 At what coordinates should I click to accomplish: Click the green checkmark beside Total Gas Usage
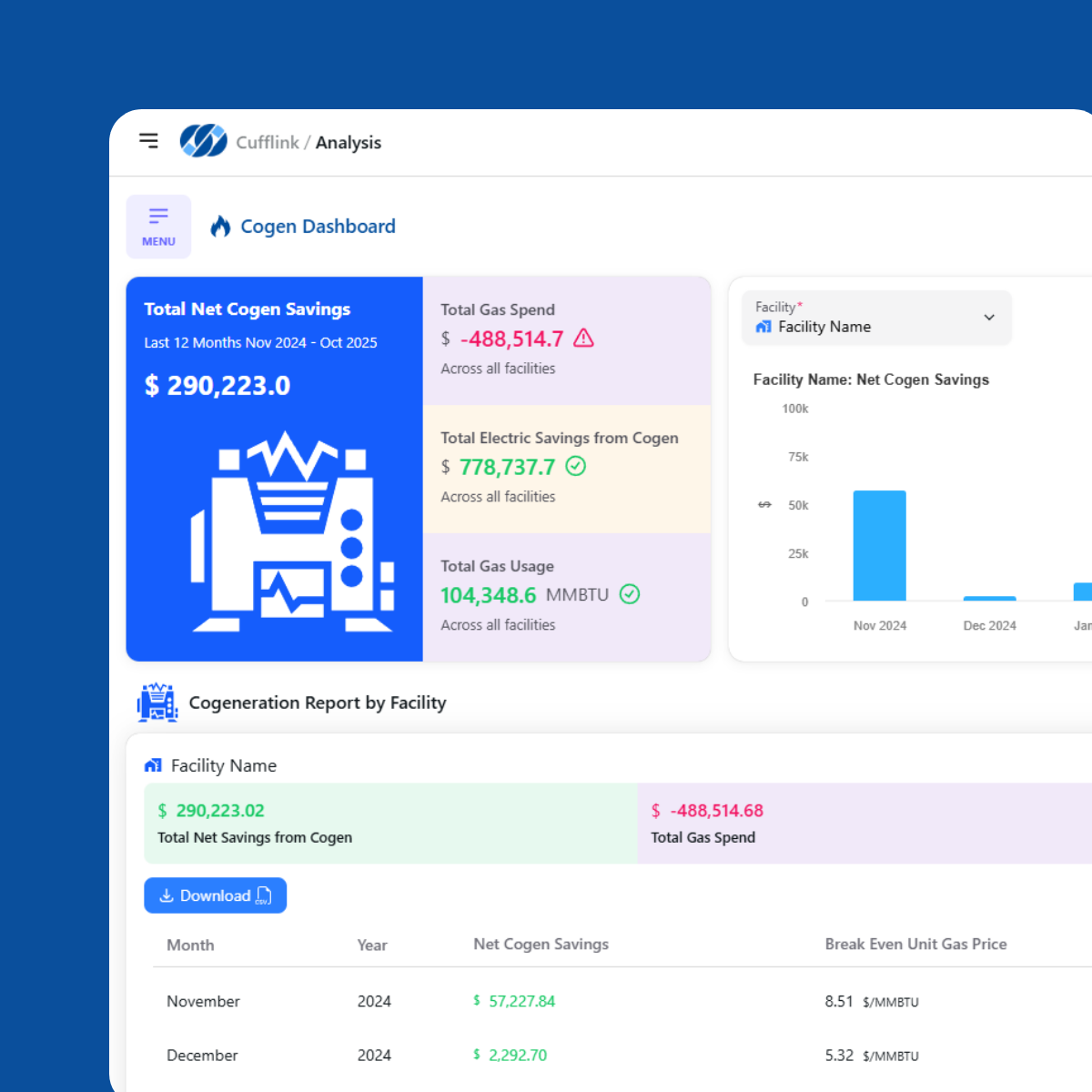[629, 594]
